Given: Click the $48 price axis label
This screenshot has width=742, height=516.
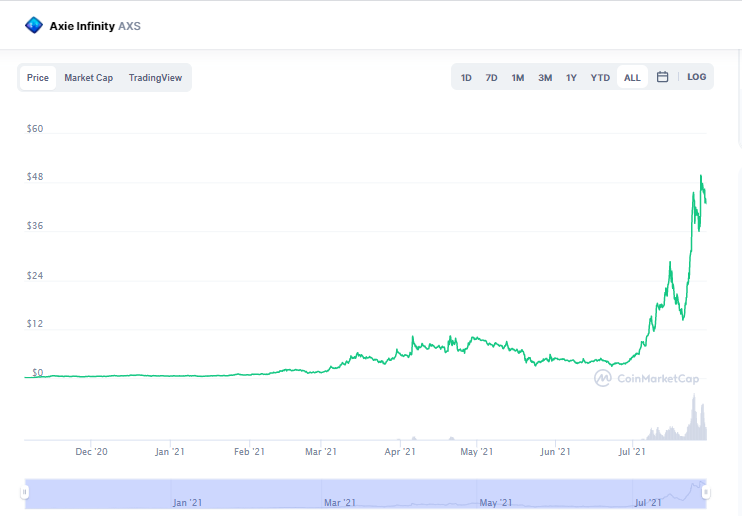Looking at the screenshot, I should 35,177.
